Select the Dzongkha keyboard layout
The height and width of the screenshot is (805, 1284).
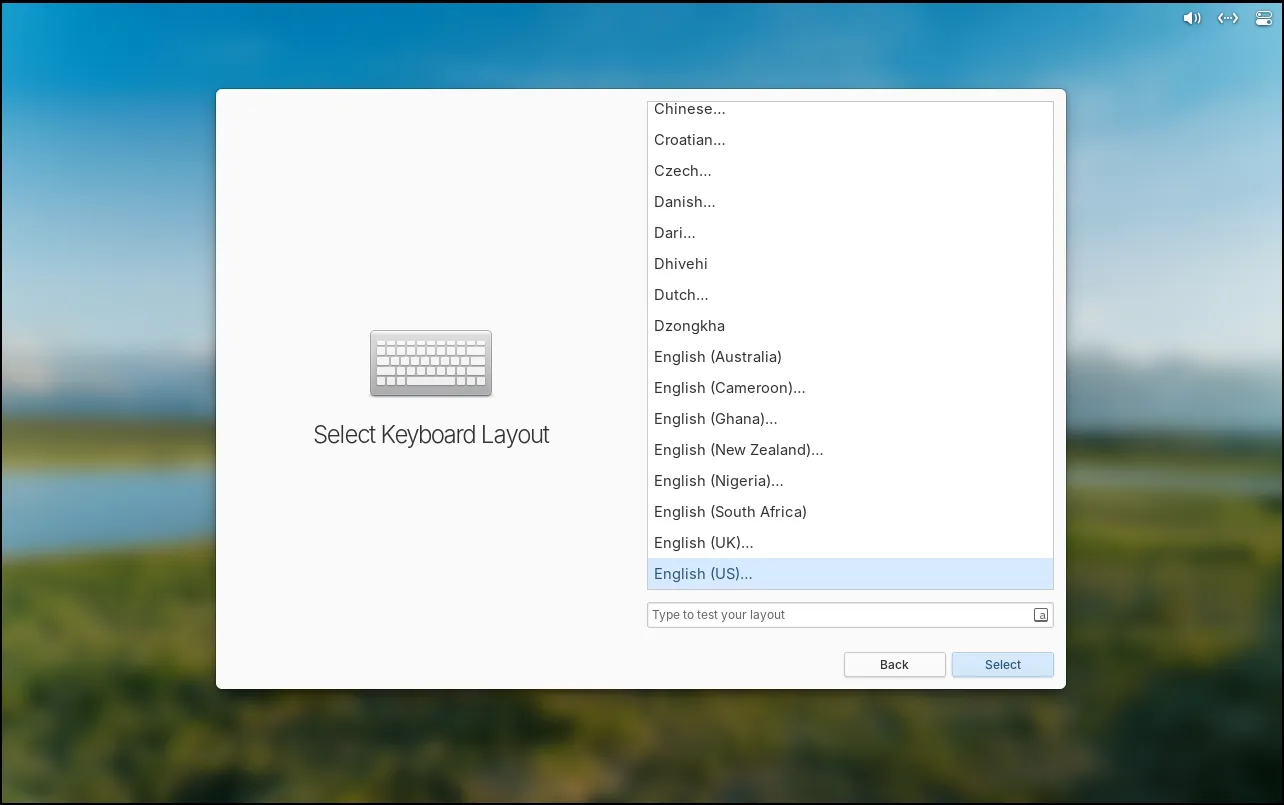point(689,326)
